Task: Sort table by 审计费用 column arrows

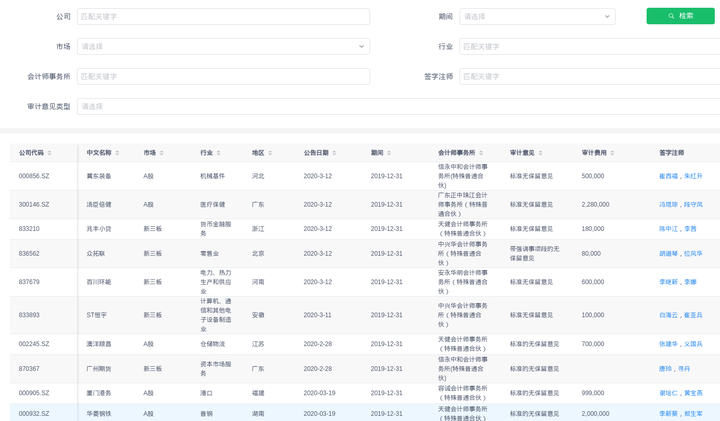Action: 613,153
